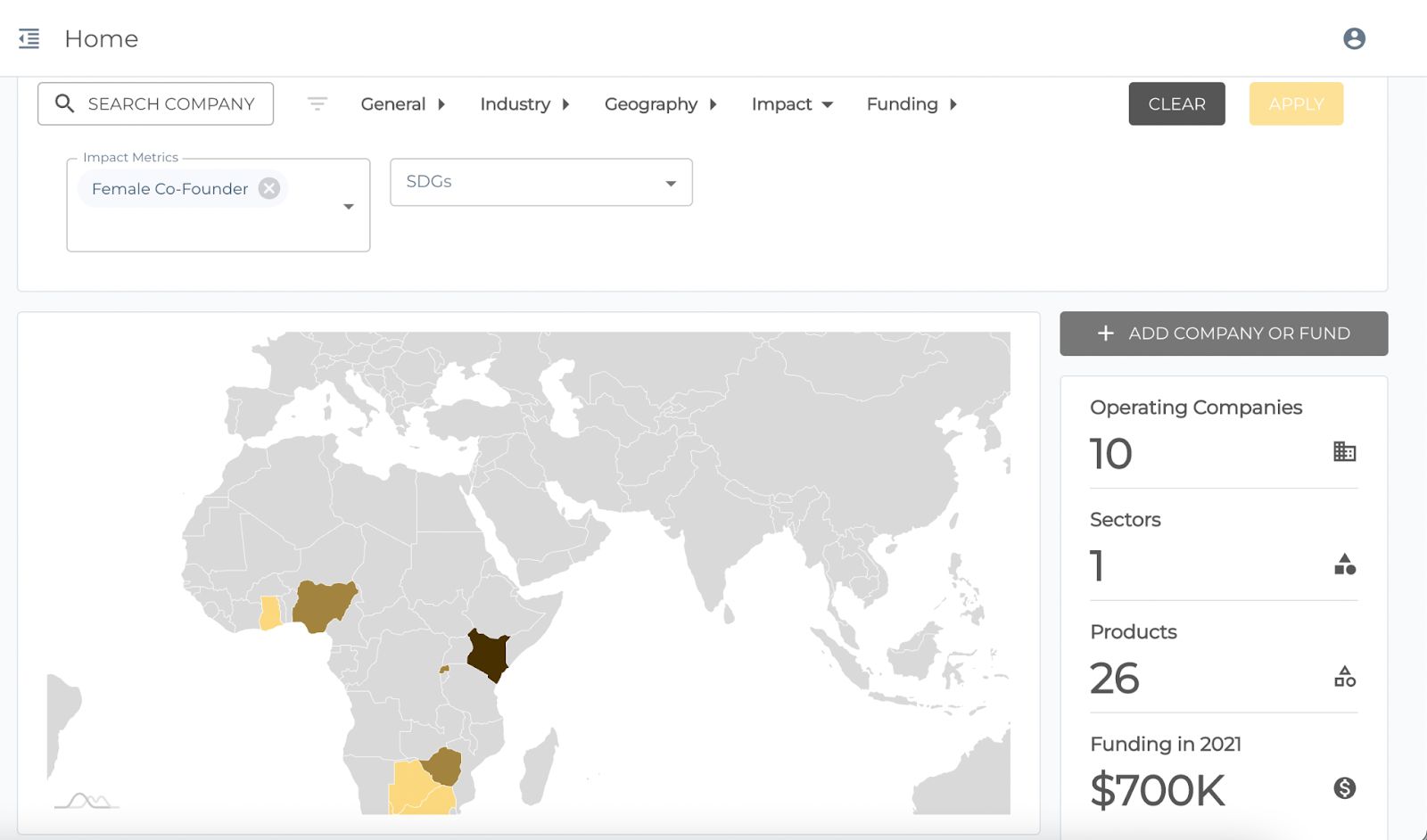Click the Products shapes outline icon
This screenshot has width=1427, height=840.
(x=1344, y=677)
